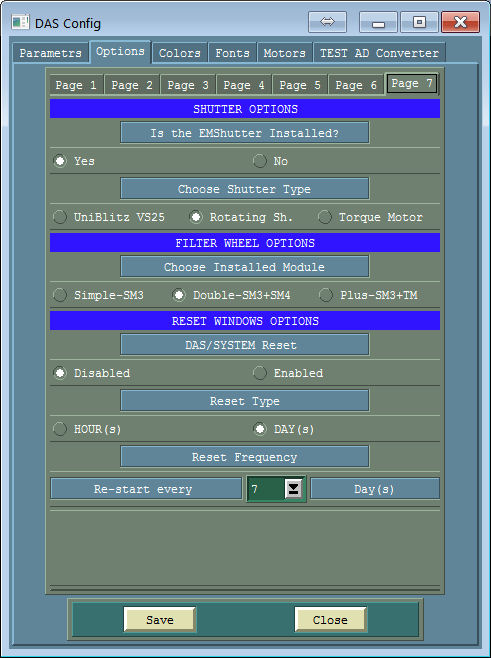The width and height of the screenshot is (491, 658).
Task: Open TEST AD Converter tab
Action: [379, 53]
